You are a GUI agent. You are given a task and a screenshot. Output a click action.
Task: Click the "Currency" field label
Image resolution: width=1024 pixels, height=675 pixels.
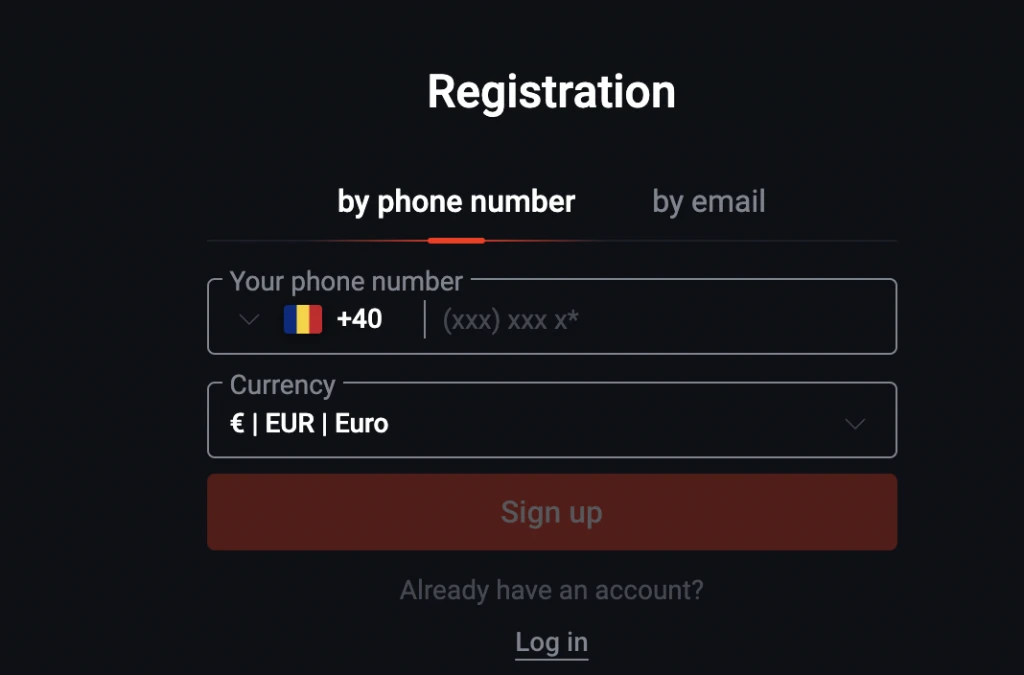[282, 385]
